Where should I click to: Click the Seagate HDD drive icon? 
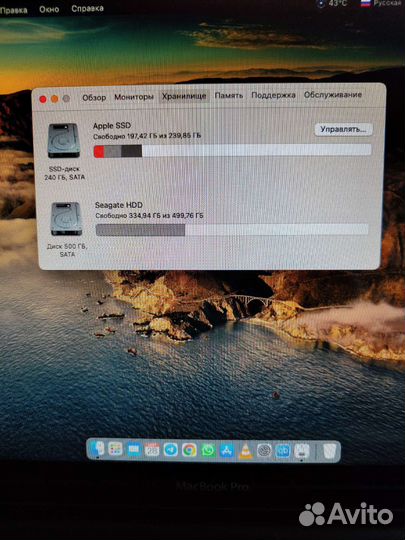[x=66, y=219]
